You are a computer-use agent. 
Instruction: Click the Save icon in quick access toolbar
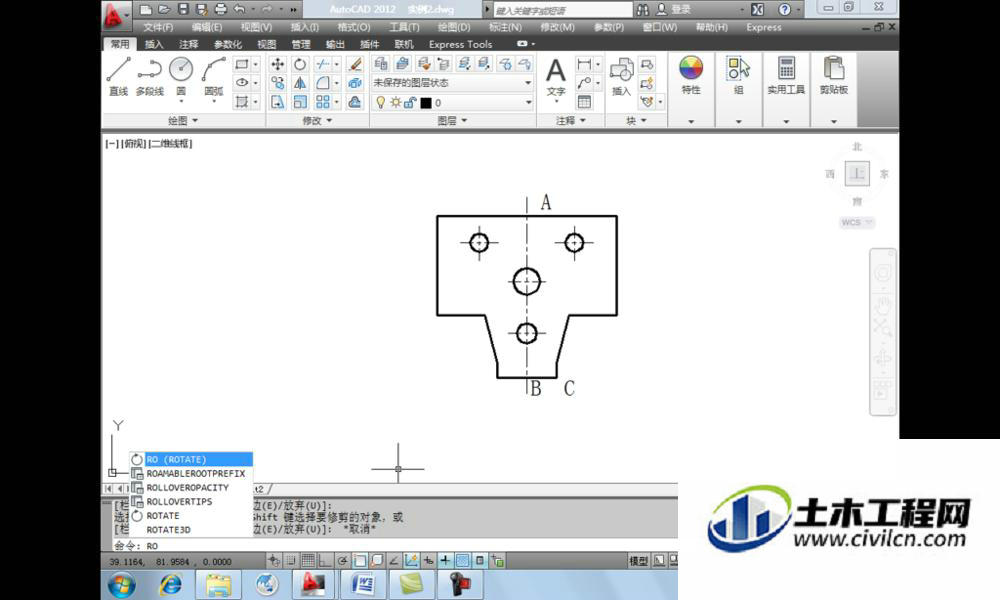183,9
